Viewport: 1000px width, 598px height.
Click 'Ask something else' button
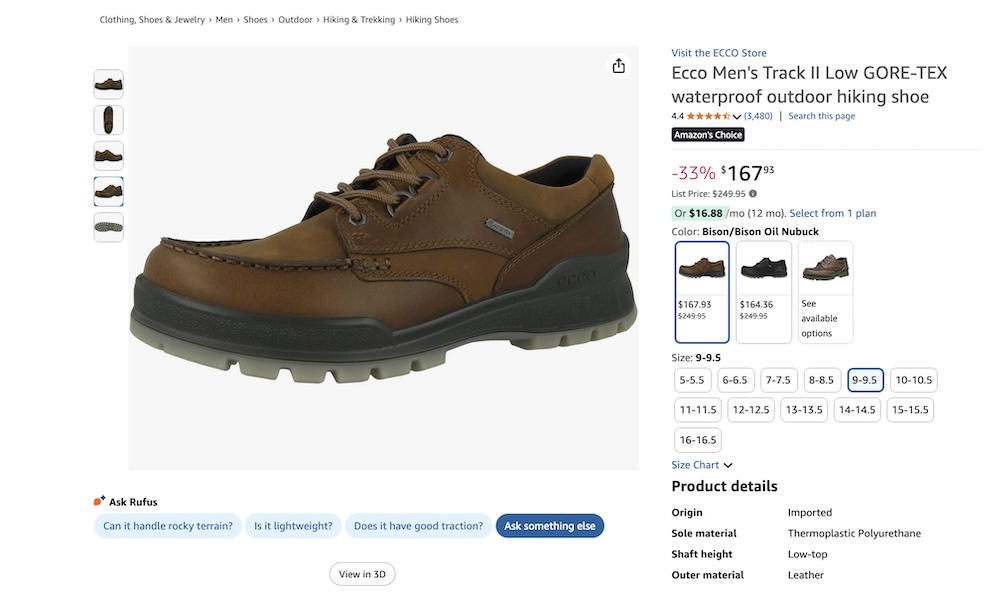pos(549,526)
